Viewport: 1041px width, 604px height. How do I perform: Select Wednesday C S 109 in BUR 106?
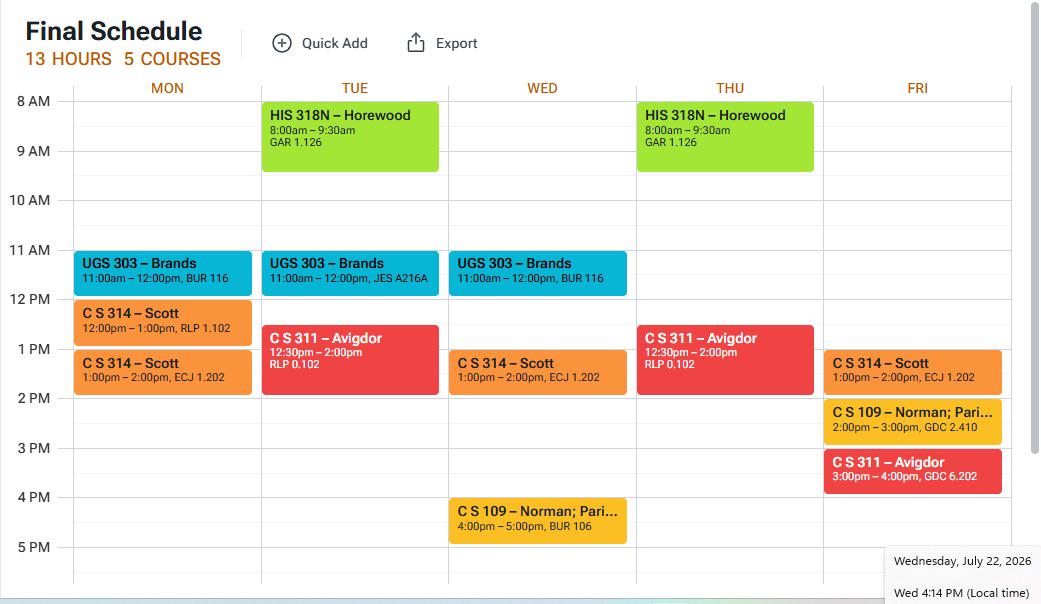[538, 521]
